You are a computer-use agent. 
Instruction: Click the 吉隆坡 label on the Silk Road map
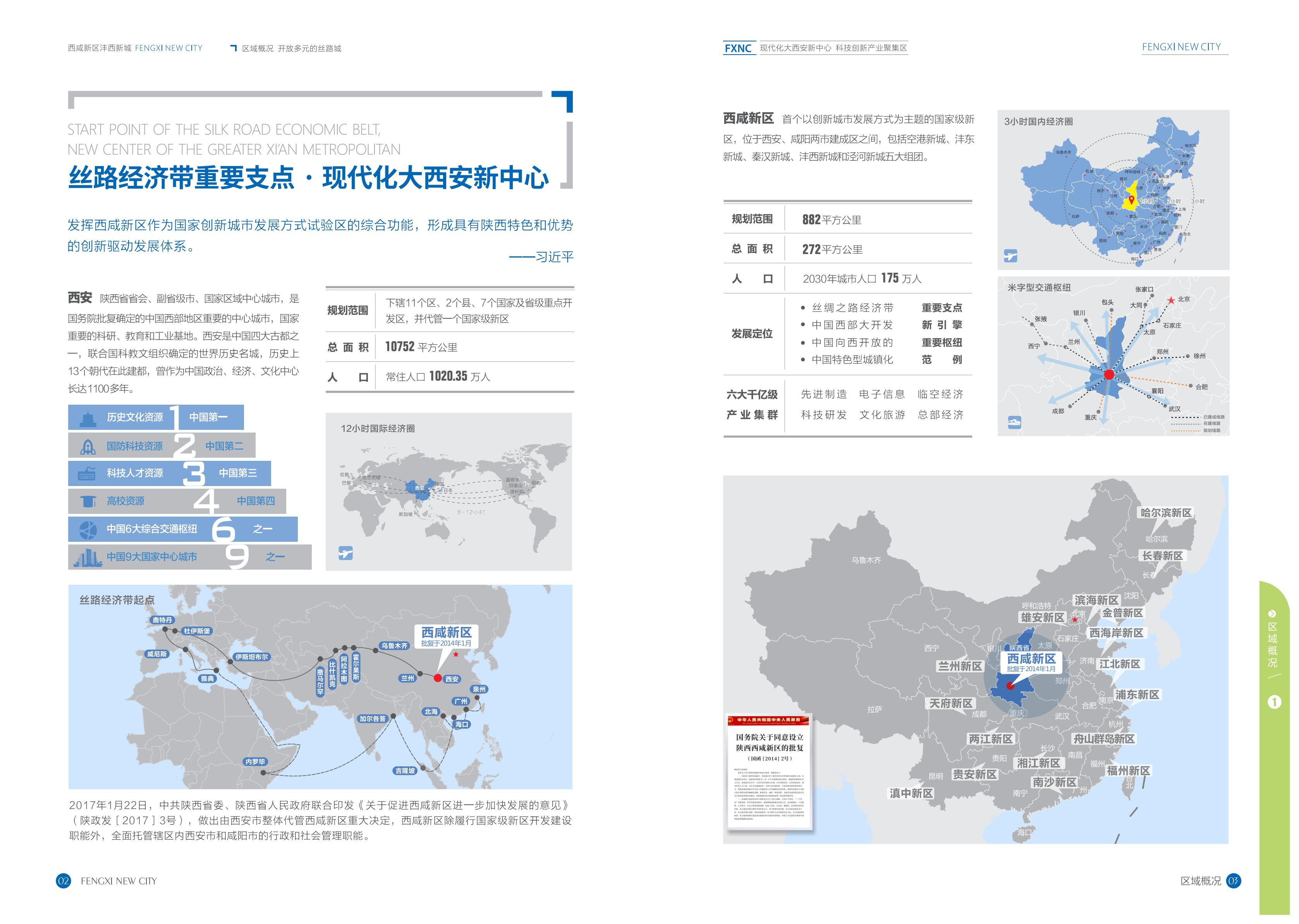405,771
